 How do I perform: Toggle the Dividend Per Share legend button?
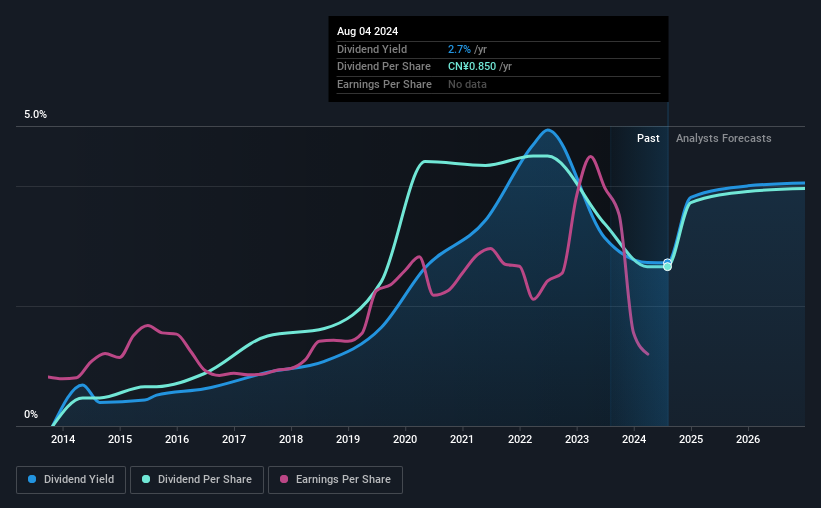click(197, 480)
